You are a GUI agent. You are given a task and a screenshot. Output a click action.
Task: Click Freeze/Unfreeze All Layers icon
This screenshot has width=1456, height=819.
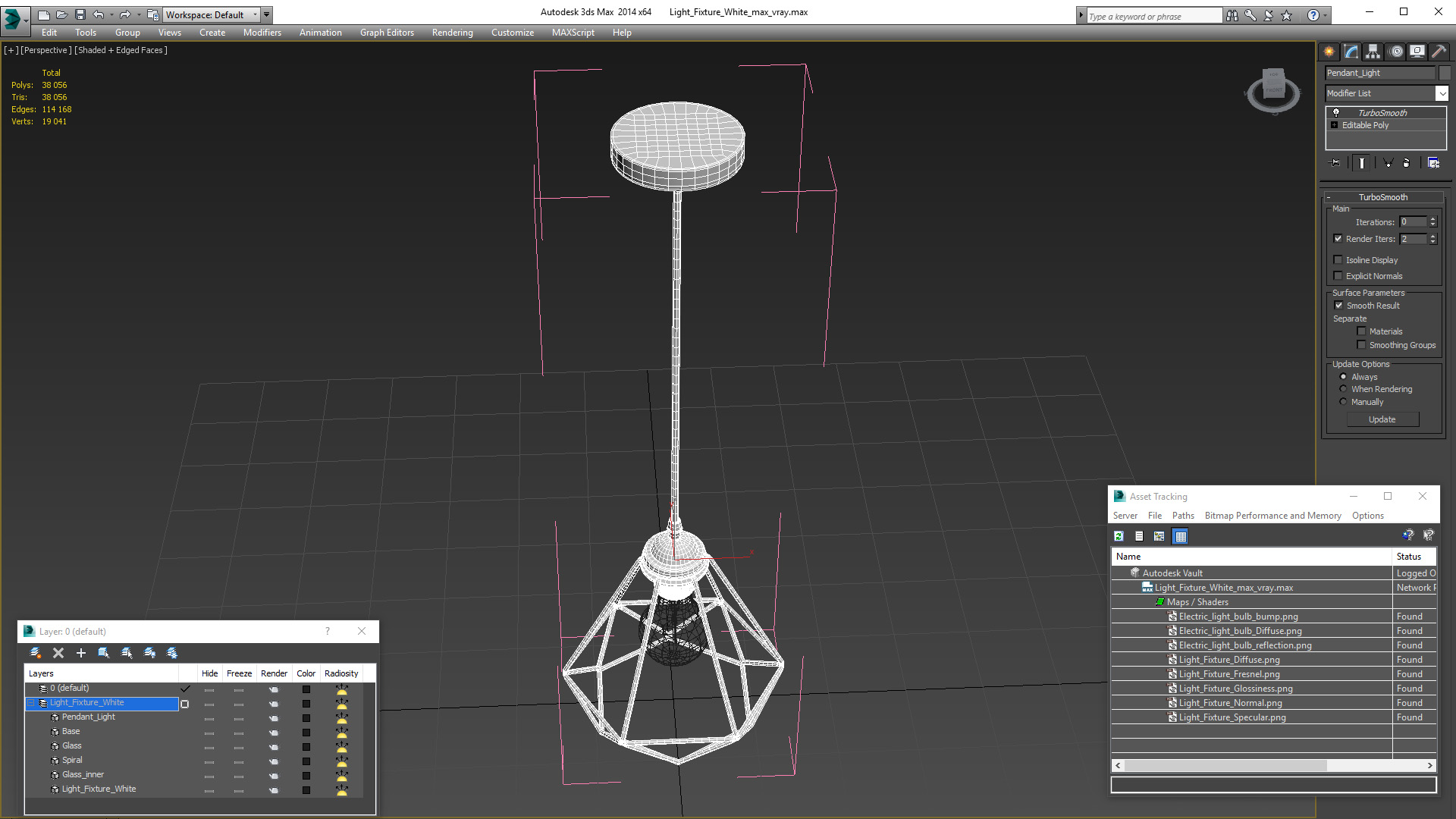[172, 653]
